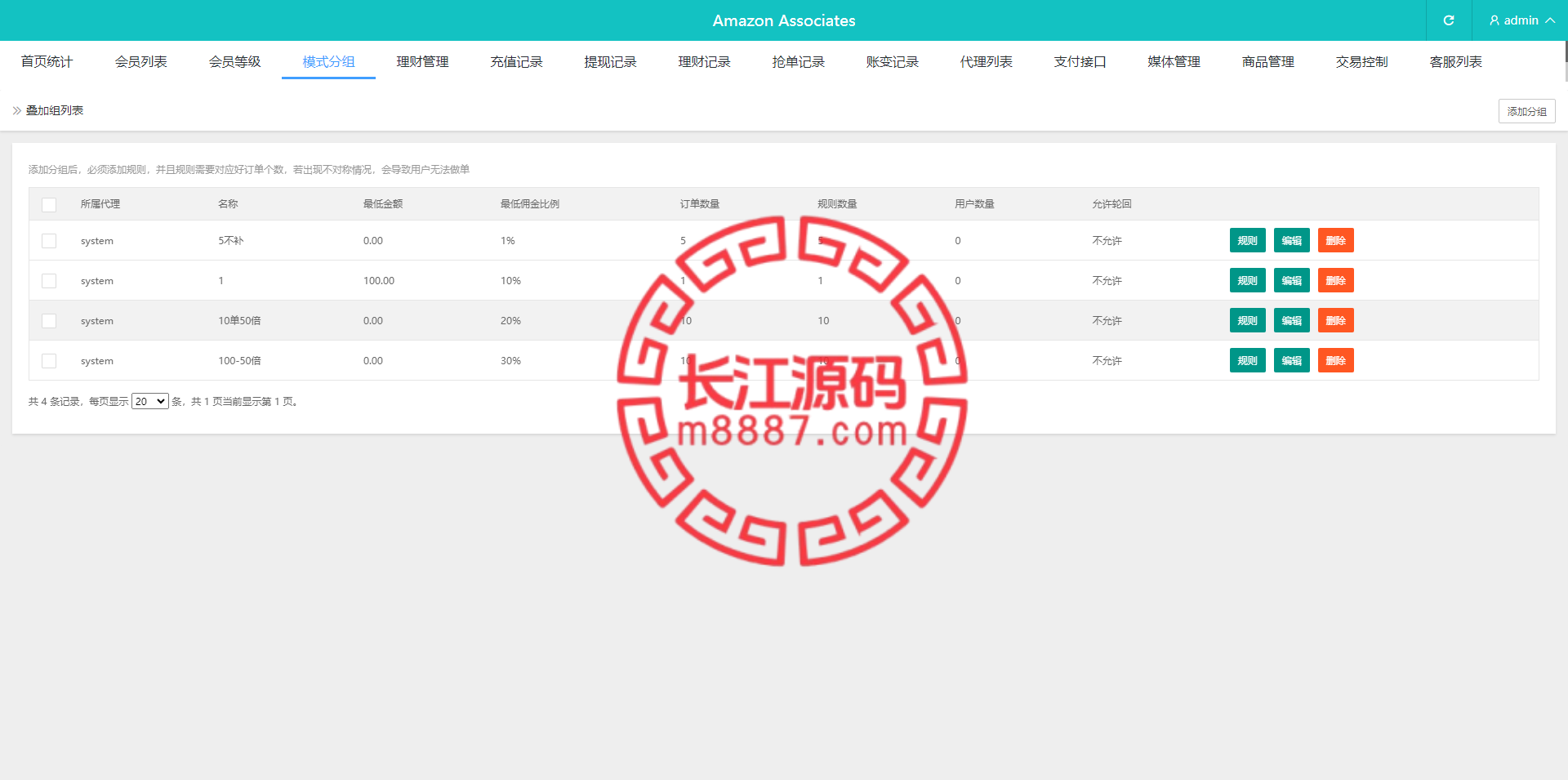This screenshot has width=1568, height=780.
Task: Open 理财管理 tab
Action: (x=422, y=62)
